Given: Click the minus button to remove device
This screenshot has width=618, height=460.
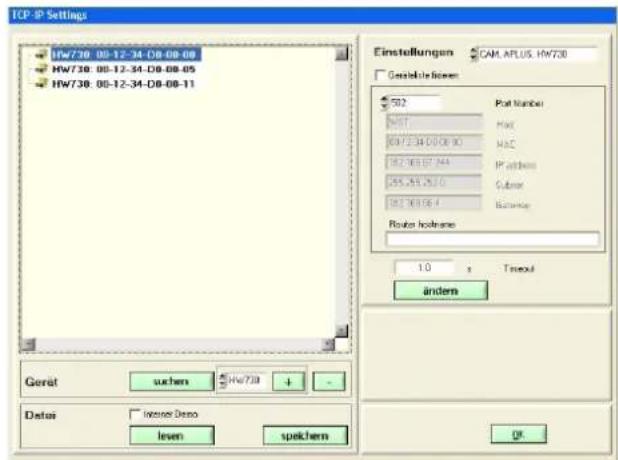Looking at the screenshot, I should (x=329, y=382).
